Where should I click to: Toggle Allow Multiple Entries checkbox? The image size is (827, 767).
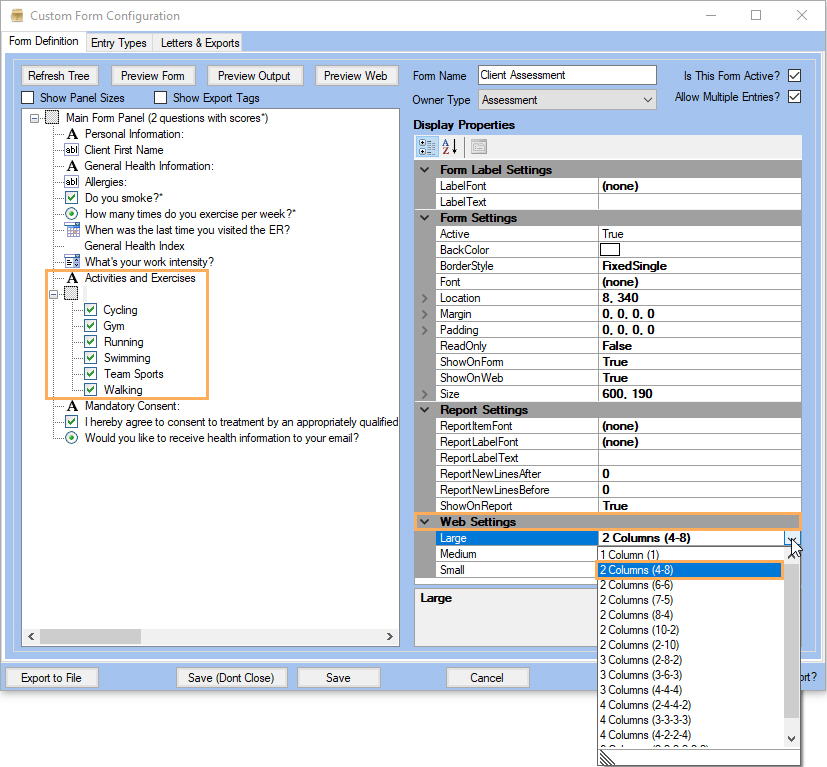pyautogui.click(x=794, y=97)
